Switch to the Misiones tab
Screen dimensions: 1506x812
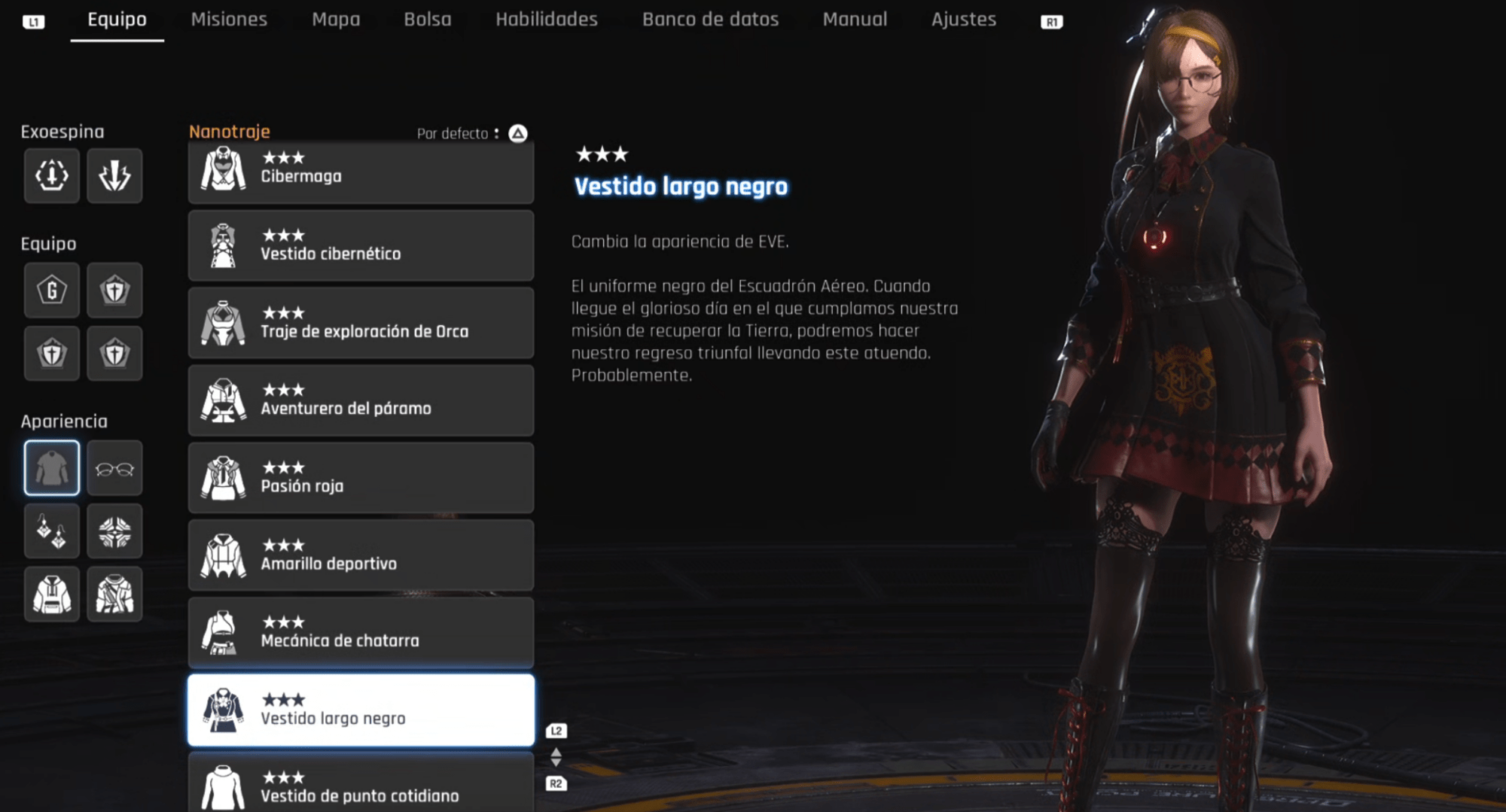click(229, 20)
